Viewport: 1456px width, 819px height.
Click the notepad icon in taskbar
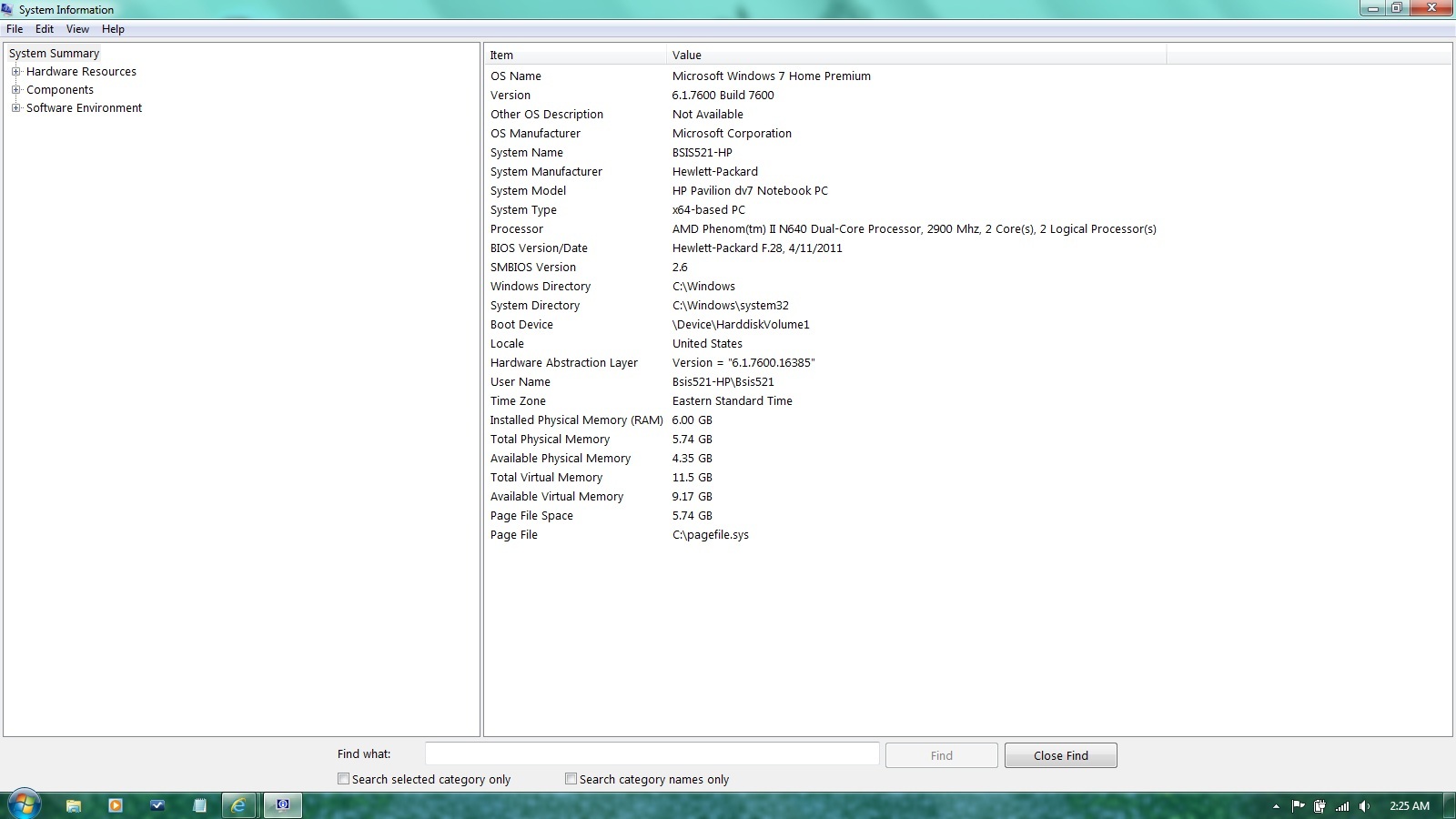click(199, 805)
